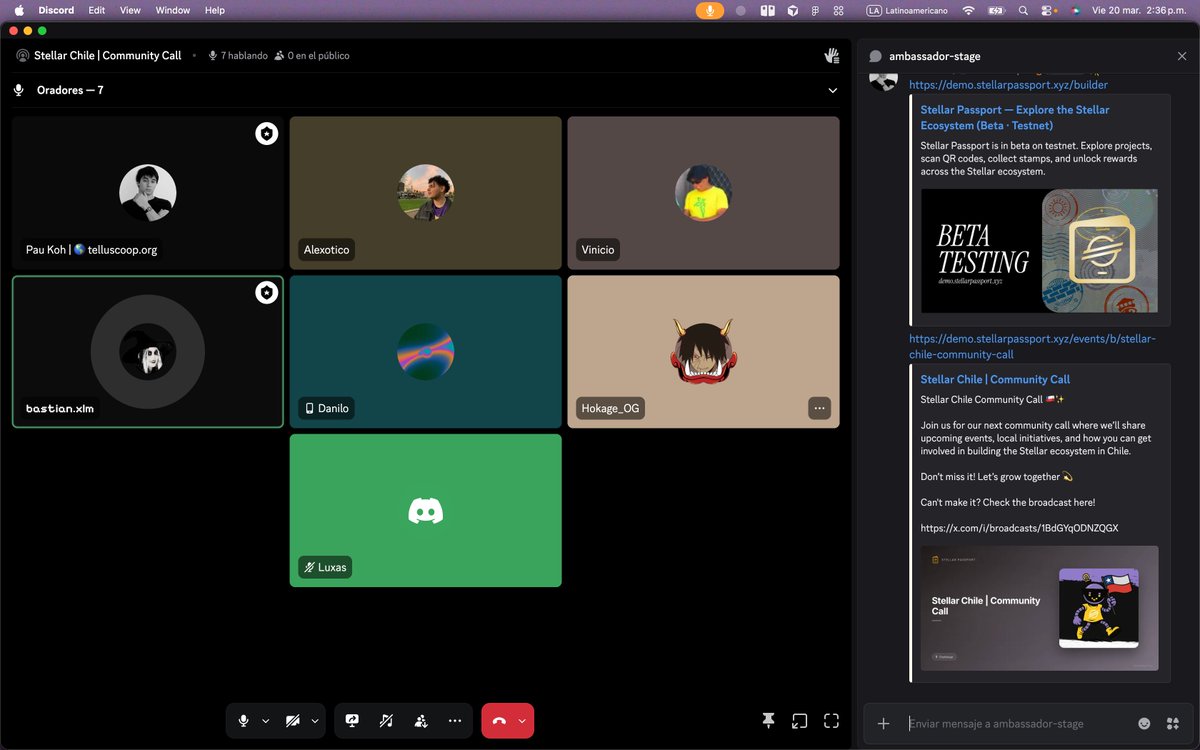Click Danilo's mobile phone icon
Image resolution: width=1200 pixels, height=750 pixels.
[309, 408]
